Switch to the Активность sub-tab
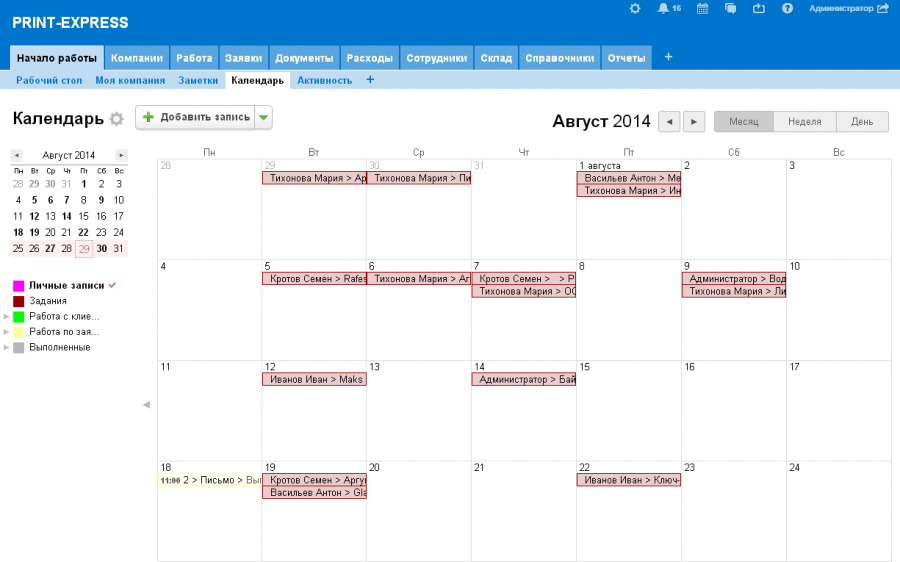 tap(324, 80)
